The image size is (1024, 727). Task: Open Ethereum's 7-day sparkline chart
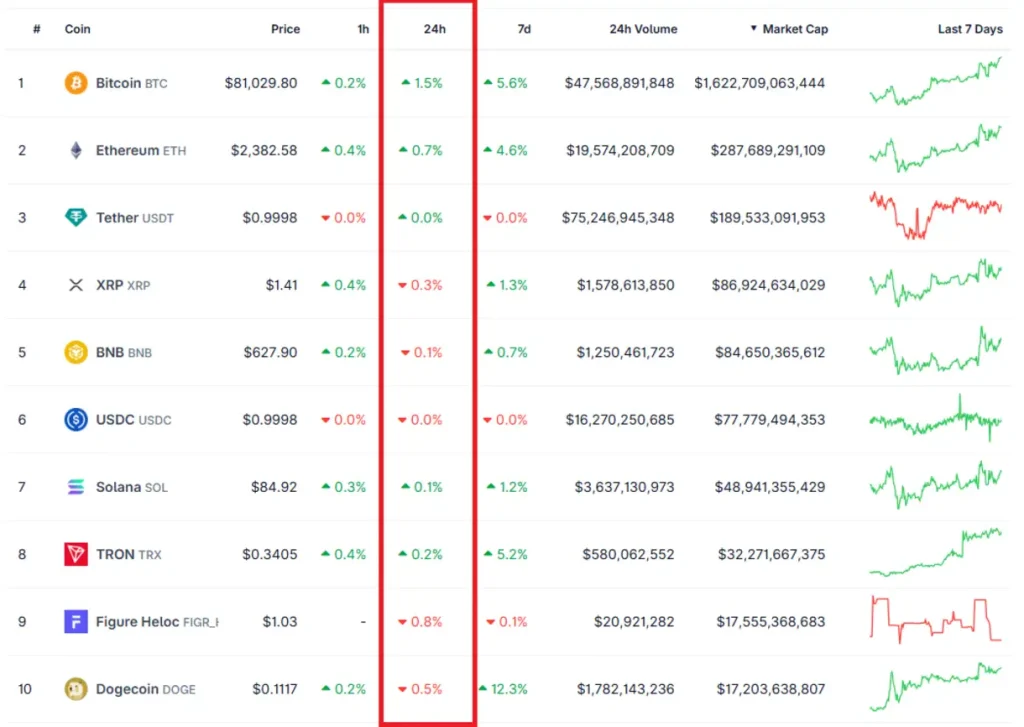click(x=935, y=148)
